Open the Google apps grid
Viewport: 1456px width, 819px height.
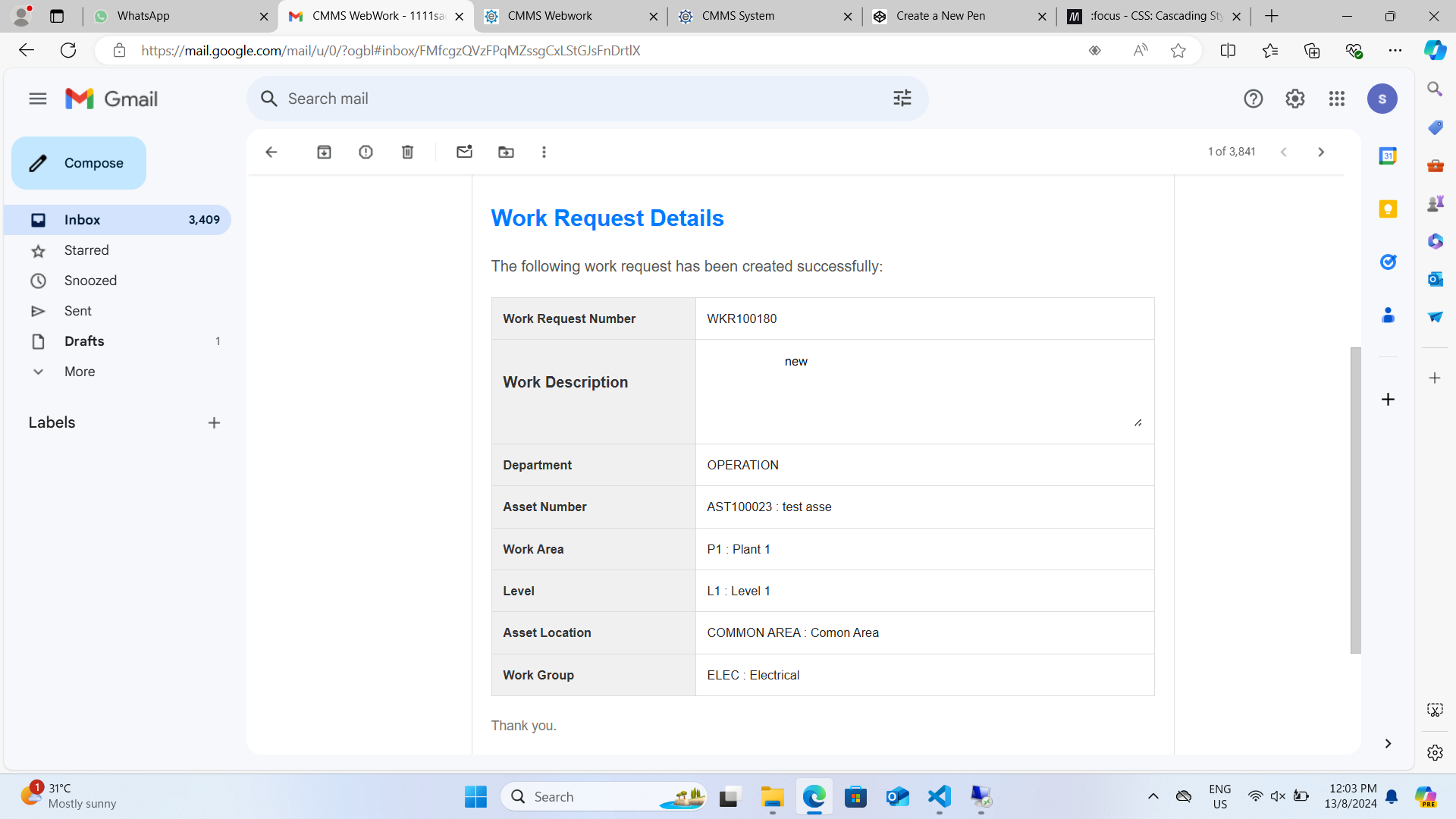coord(1336,99)
